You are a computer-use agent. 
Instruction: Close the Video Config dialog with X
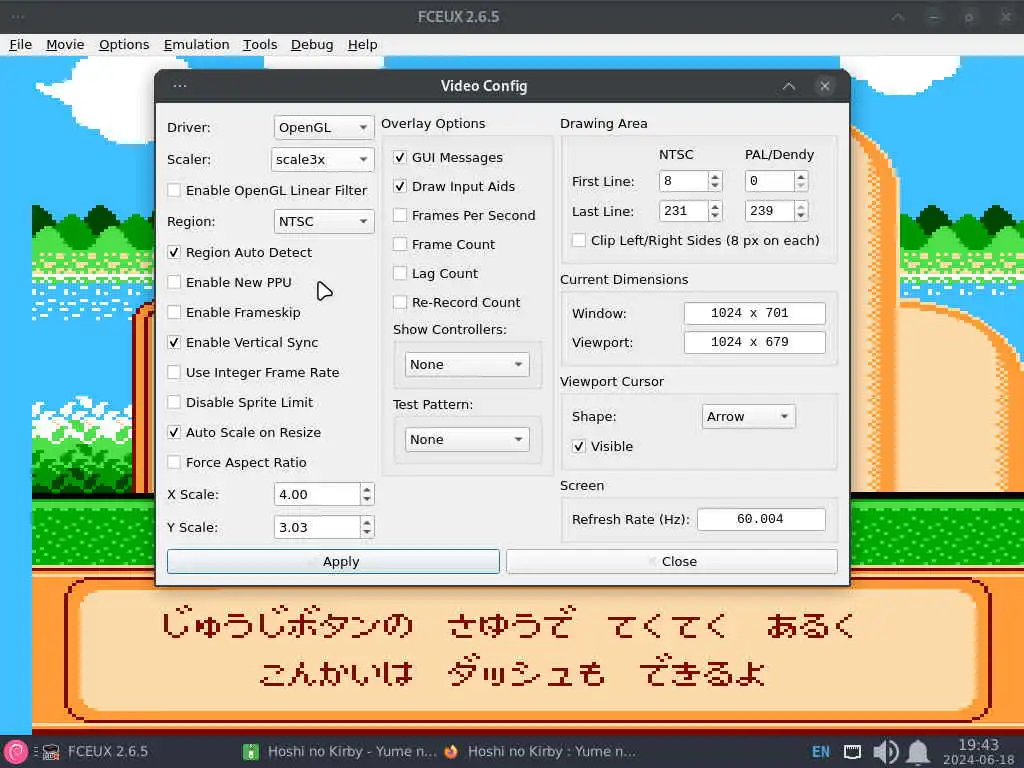825,86
